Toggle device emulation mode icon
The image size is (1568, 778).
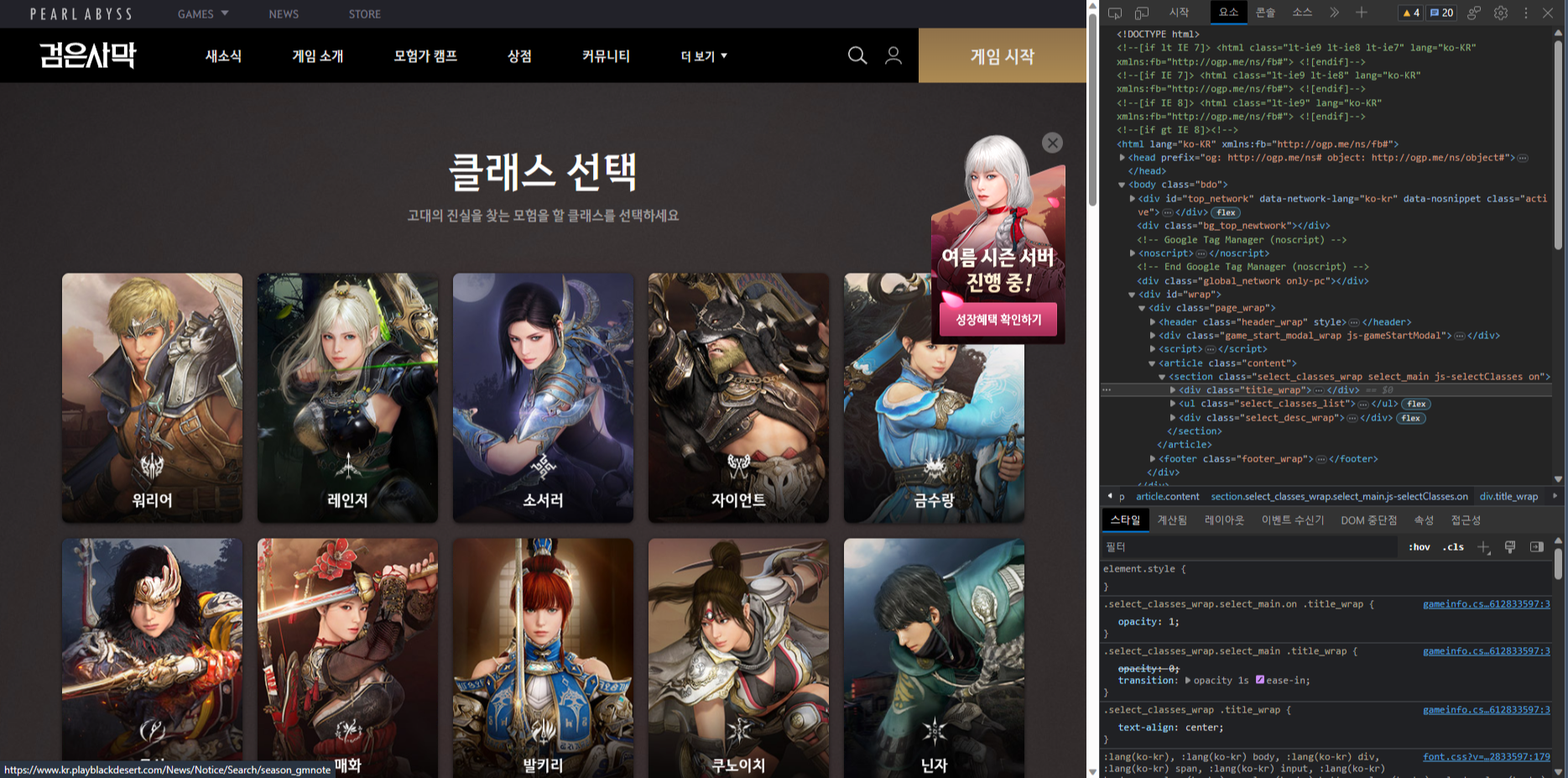tap(1142, 13)
